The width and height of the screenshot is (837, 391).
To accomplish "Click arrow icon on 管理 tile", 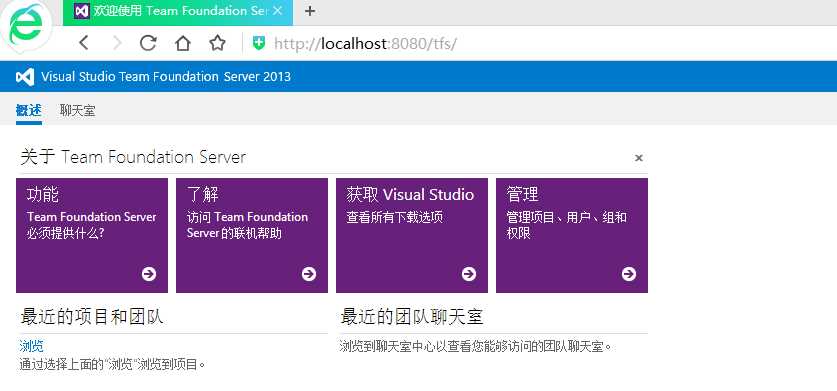I will tap(629, 273).
